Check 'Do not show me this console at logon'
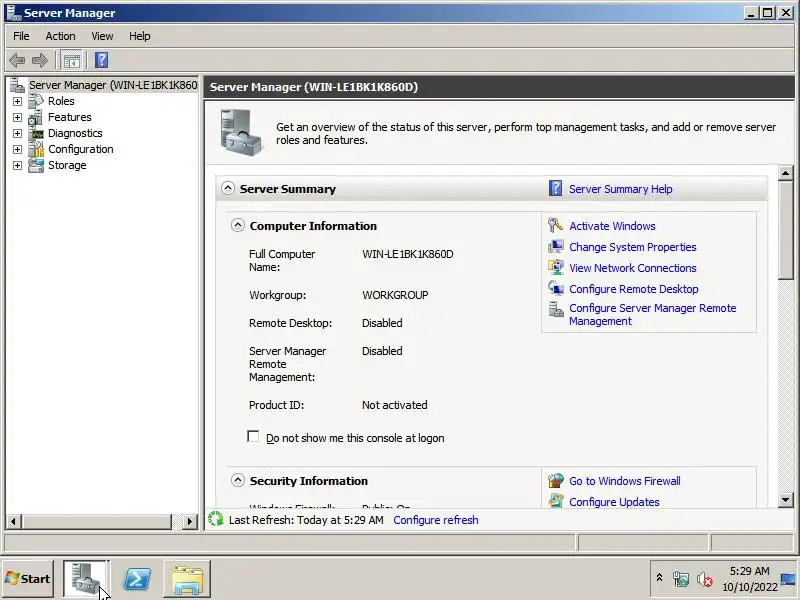Viewport: 800px width, 600px height. pos(253,437)
